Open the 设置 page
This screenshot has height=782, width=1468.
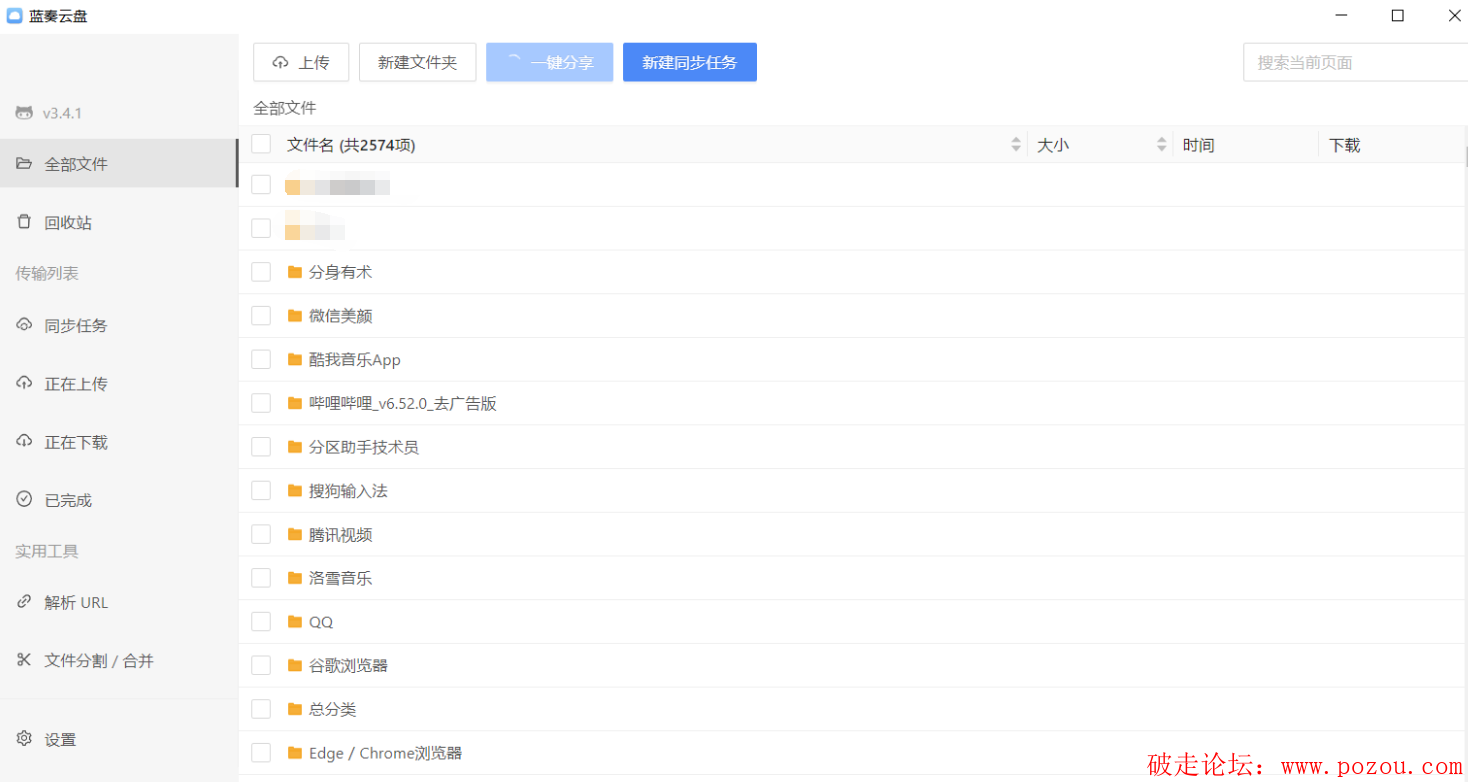tap(119, 739)
